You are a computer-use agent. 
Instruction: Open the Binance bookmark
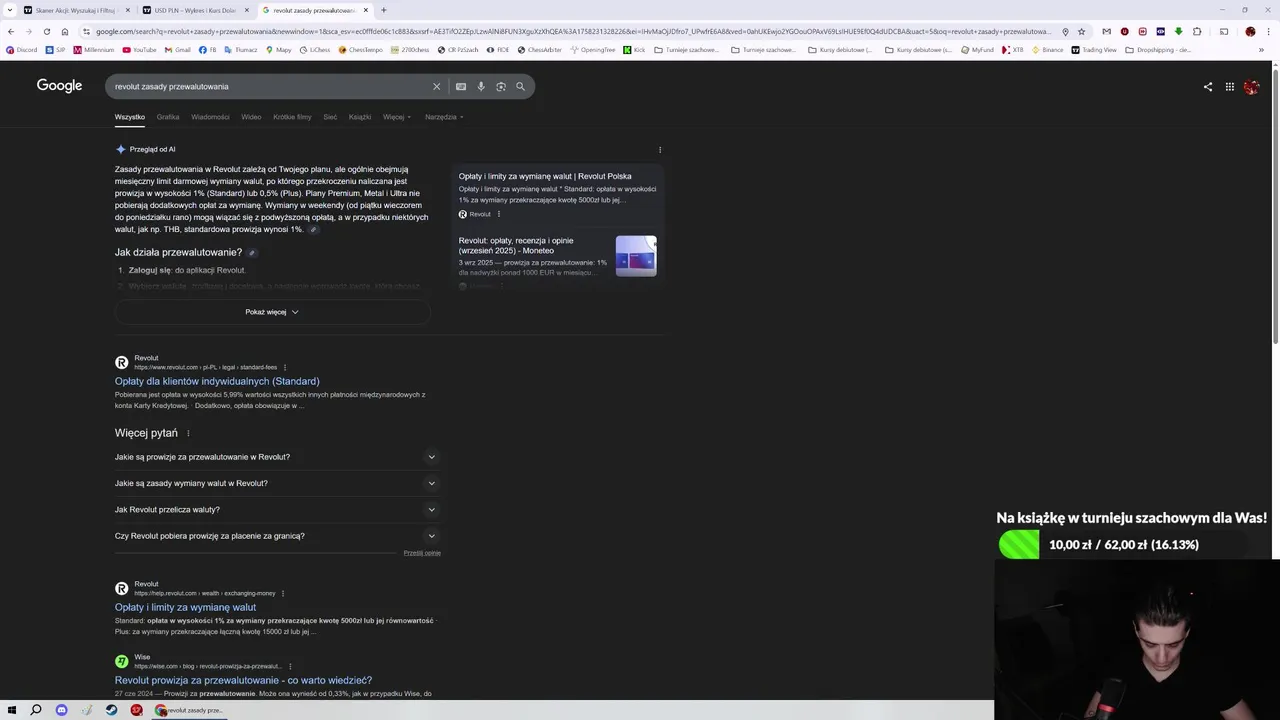click(1047, 50)
